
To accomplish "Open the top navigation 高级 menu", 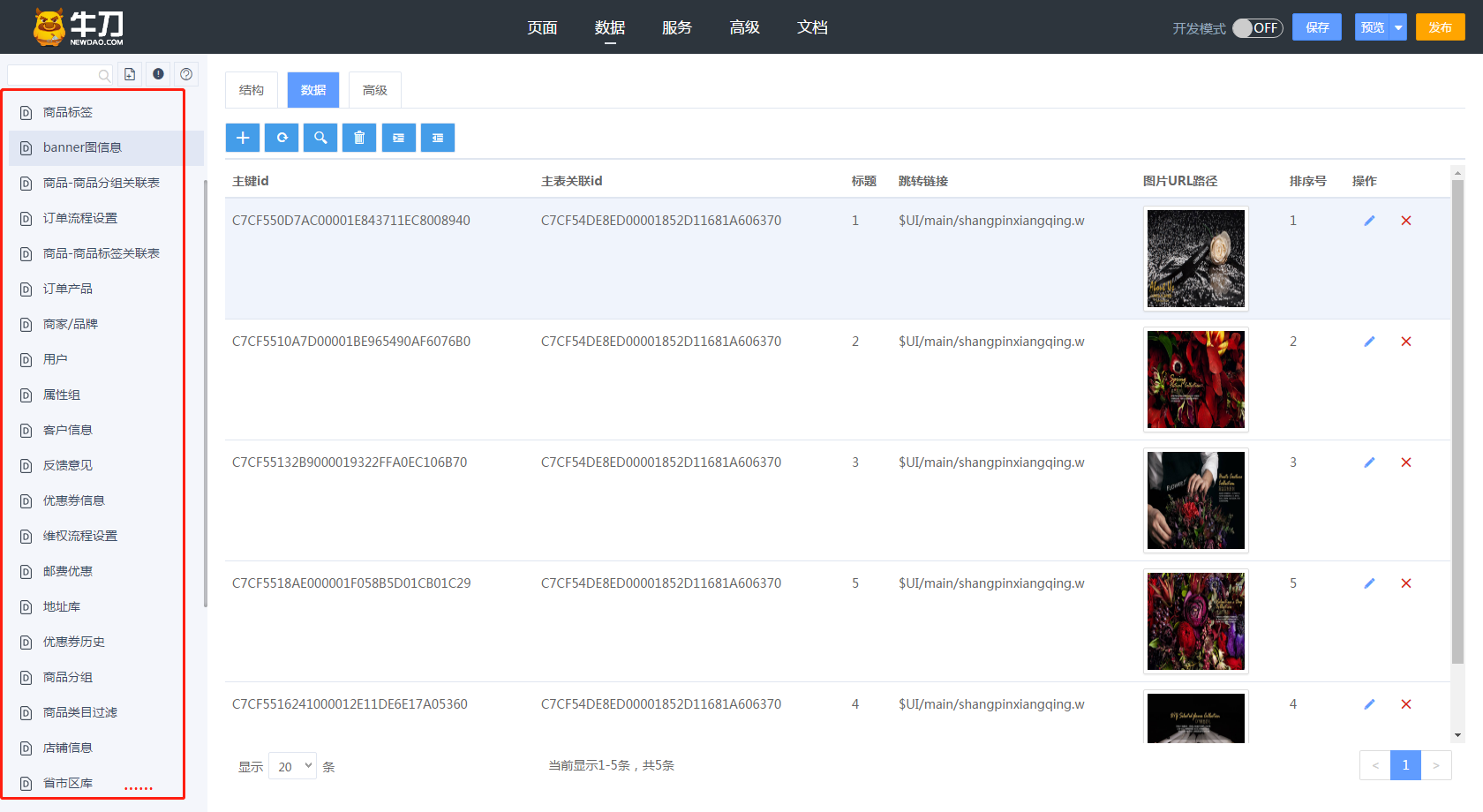I will coord(744,27).
